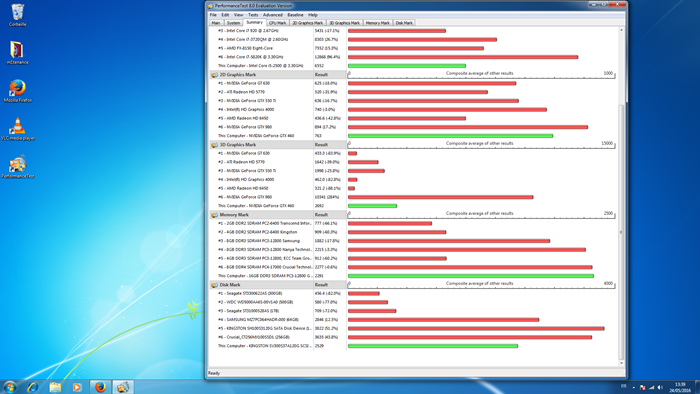This screenshot has width=700, height=394.
Task: Click the vertical scrollbar thumb
Action: pyautogui.click(x=621, y=232)
